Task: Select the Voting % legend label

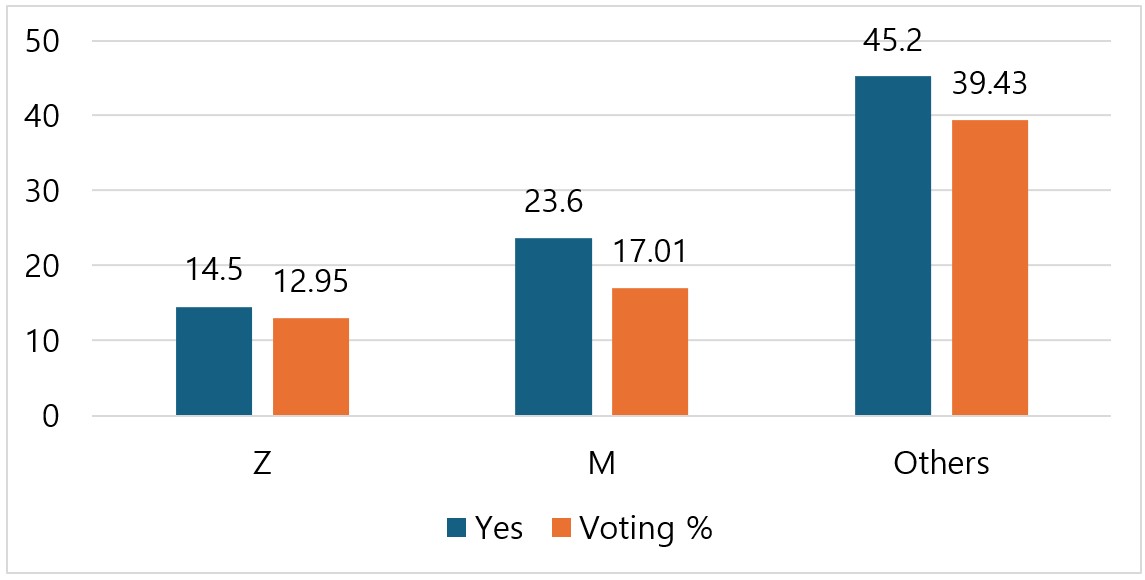Action: [x=646, y=527]
